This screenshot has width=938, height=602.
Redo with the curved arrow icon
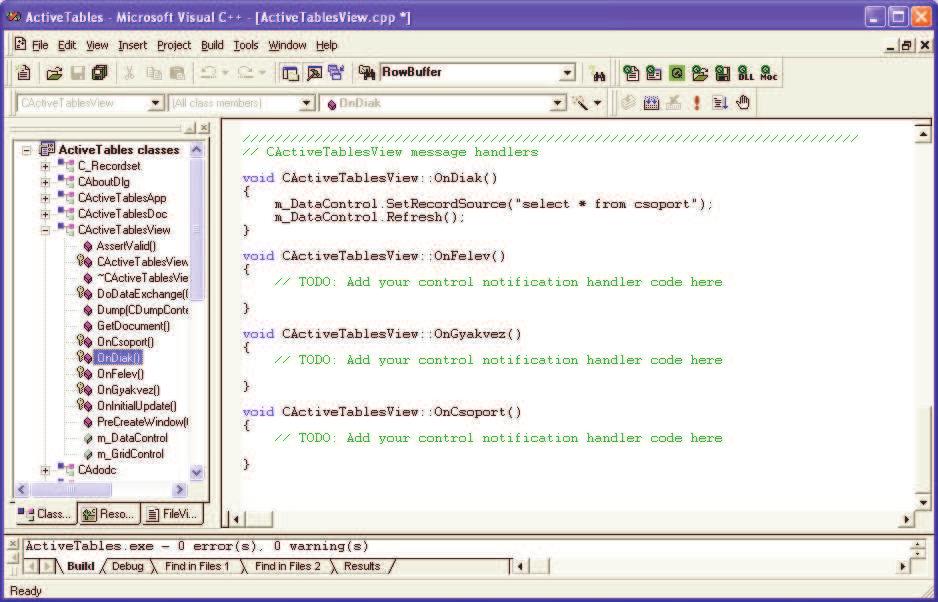[246, 73]
